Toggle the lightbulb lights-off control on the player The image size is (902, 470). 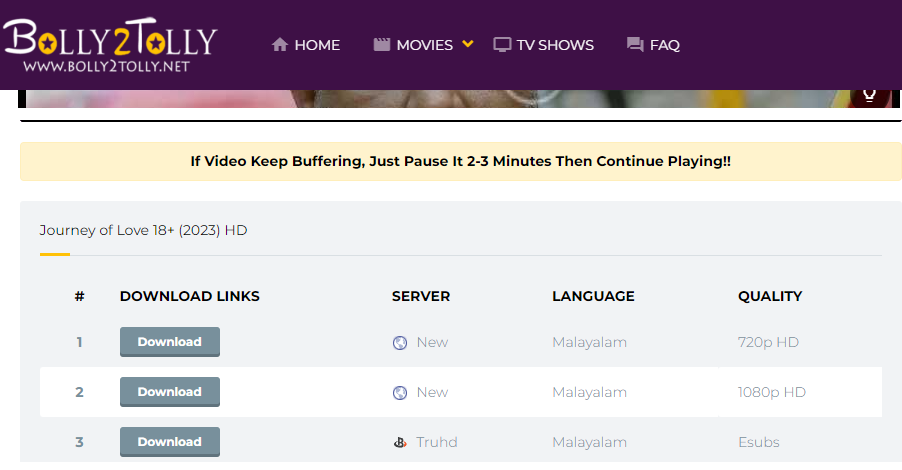tap(869, 96)
